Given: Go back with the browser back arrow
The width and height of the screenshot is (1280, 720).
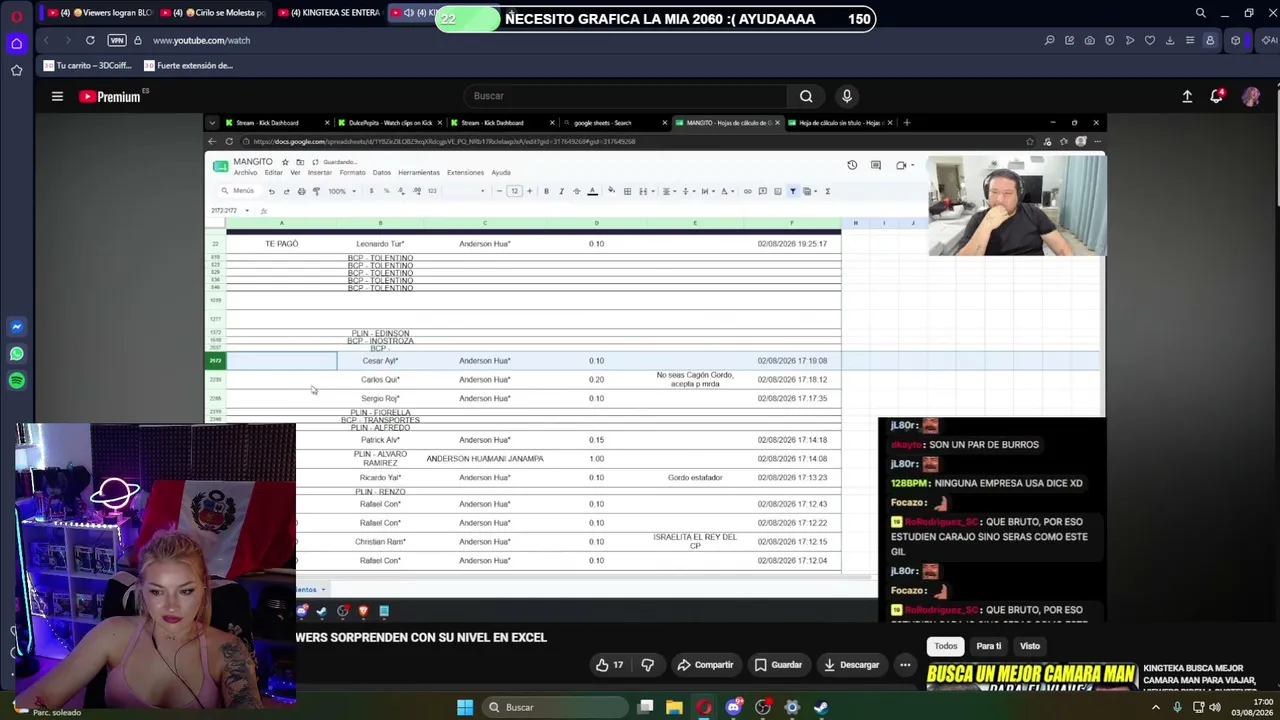Looking at the screenshot, I should [x=46, y=40].
